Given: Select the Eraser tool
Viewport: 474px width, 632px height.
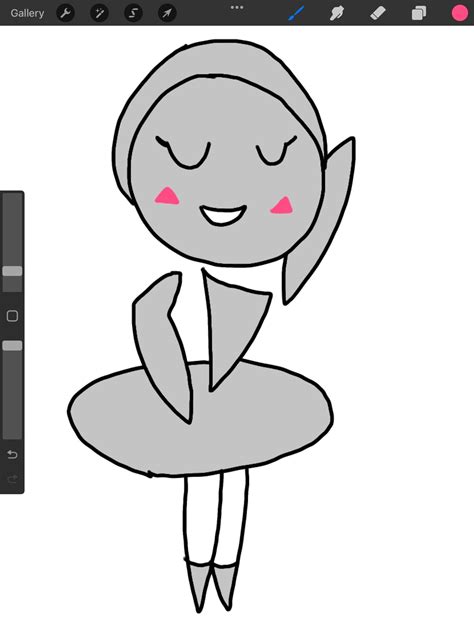Looking at the screenshot, I should (x=378, y=13).
